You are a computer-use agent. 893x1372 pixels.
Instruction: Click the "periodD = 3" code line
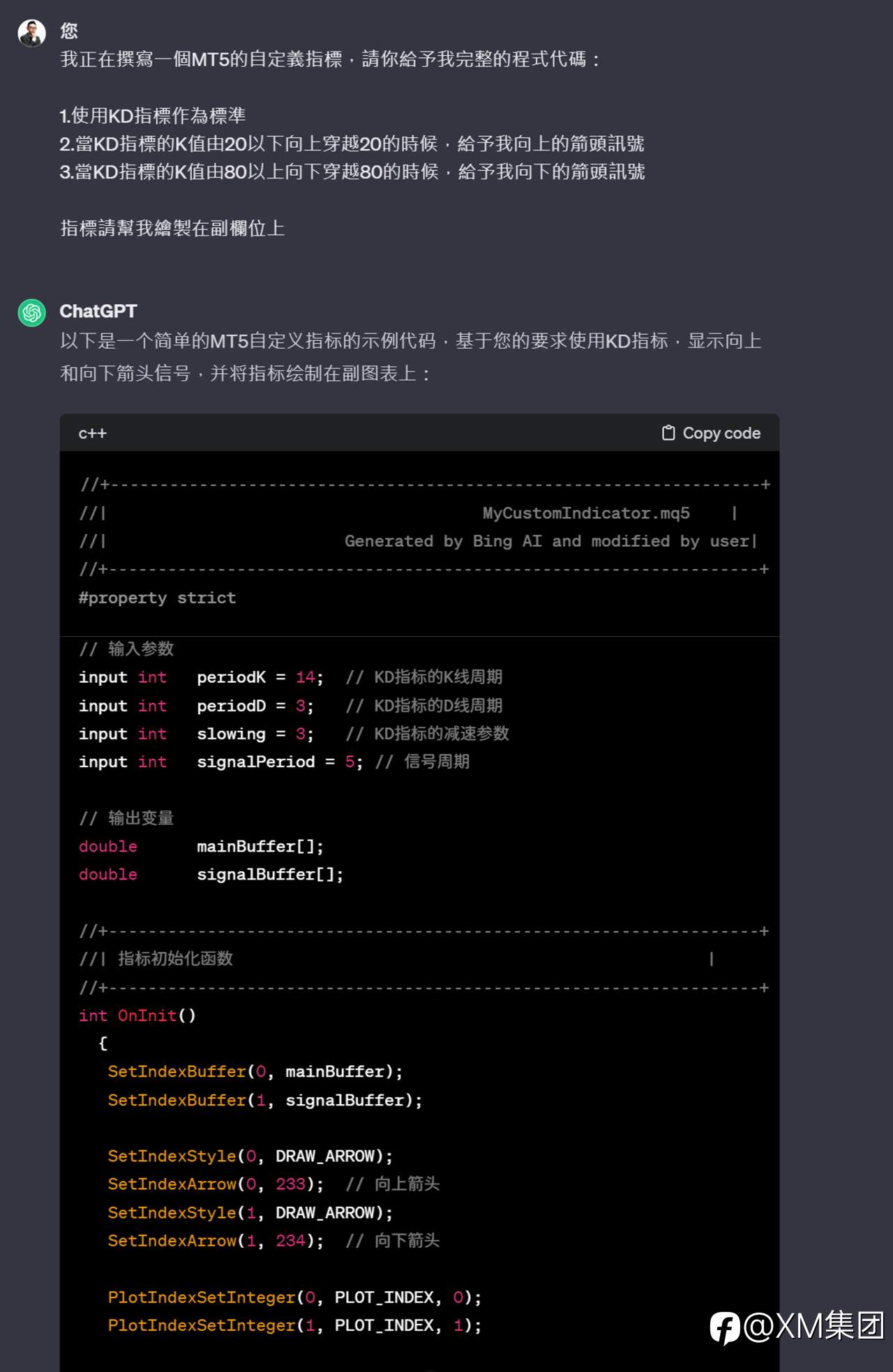click(x=291, y=706)
